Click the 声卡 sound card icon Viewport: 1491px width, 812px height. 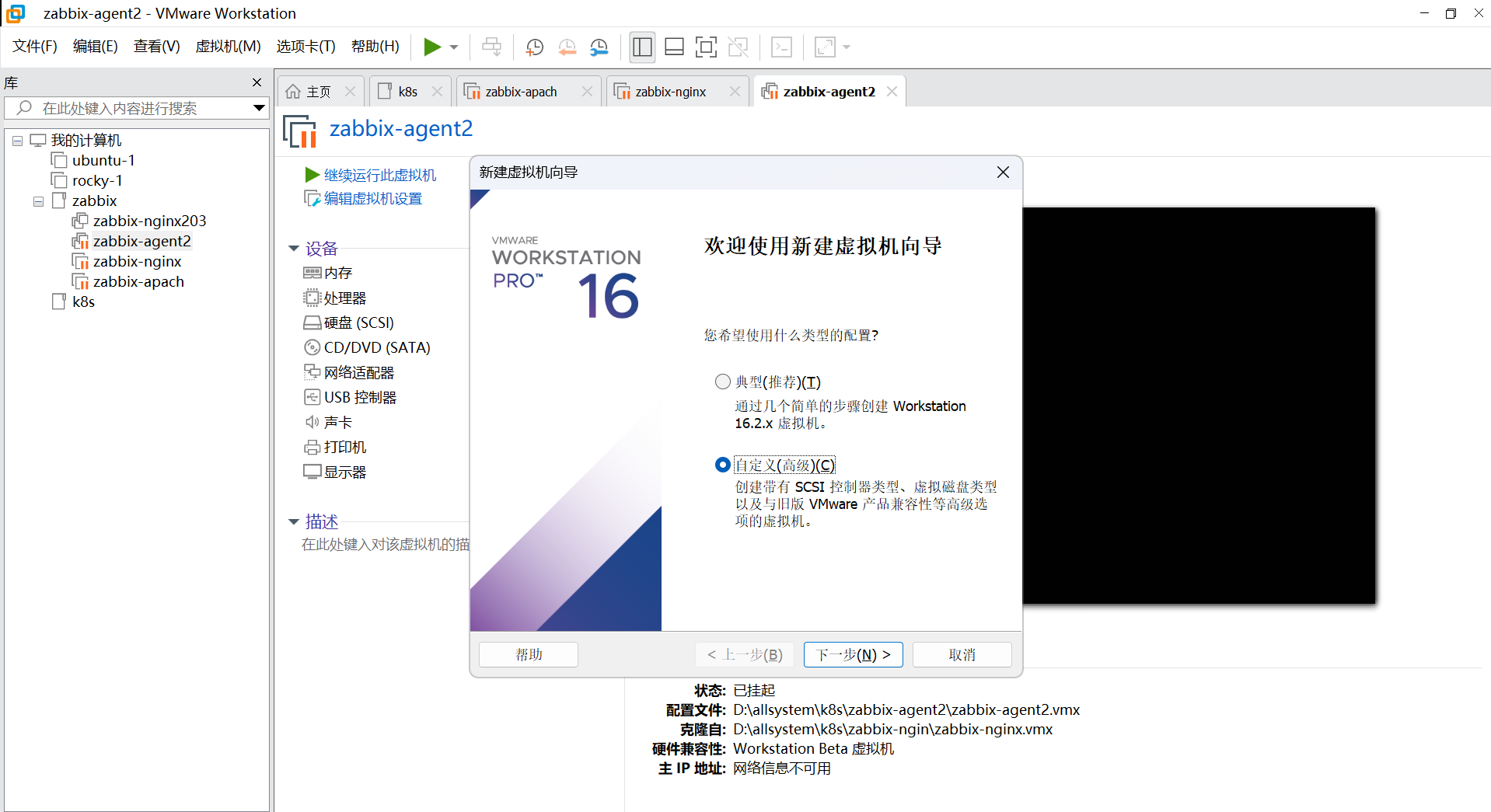pos(312,422)
